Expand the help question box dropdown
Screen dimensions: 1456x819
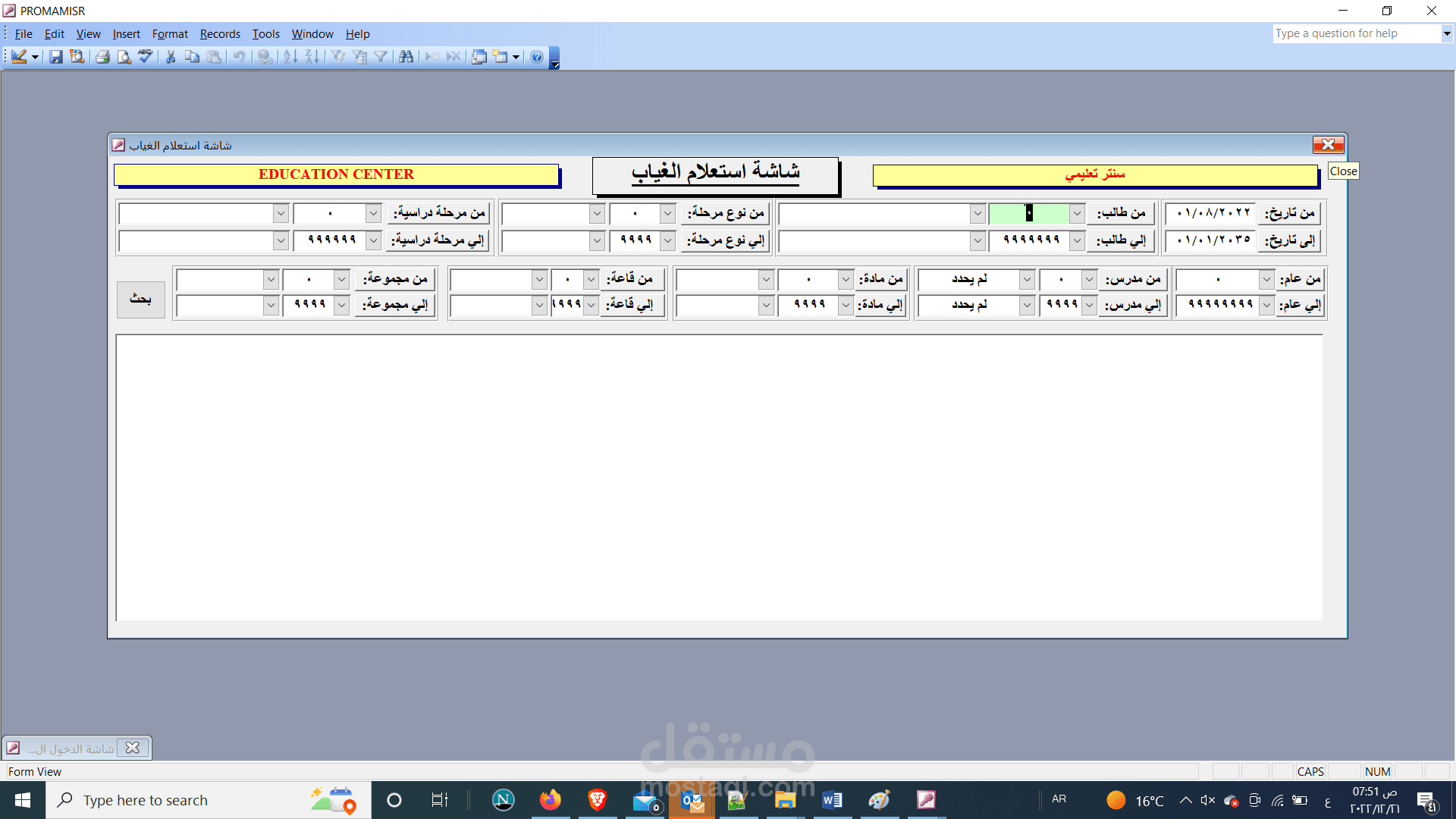coord(1447,33)
